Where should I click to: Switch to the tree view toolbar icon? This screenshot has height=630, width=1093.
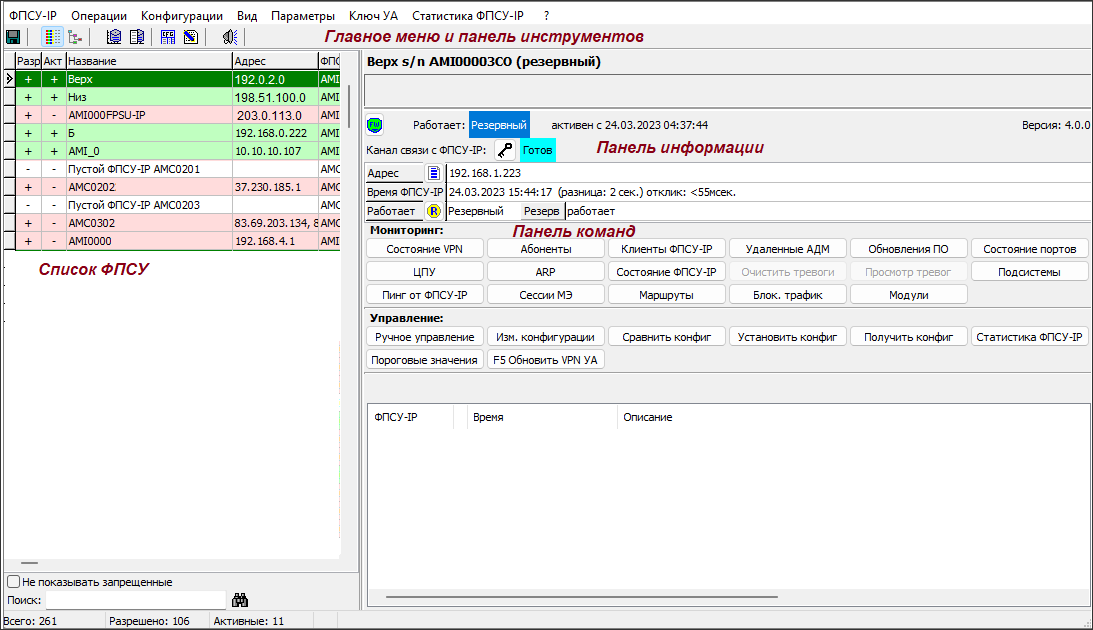(75, 37)
